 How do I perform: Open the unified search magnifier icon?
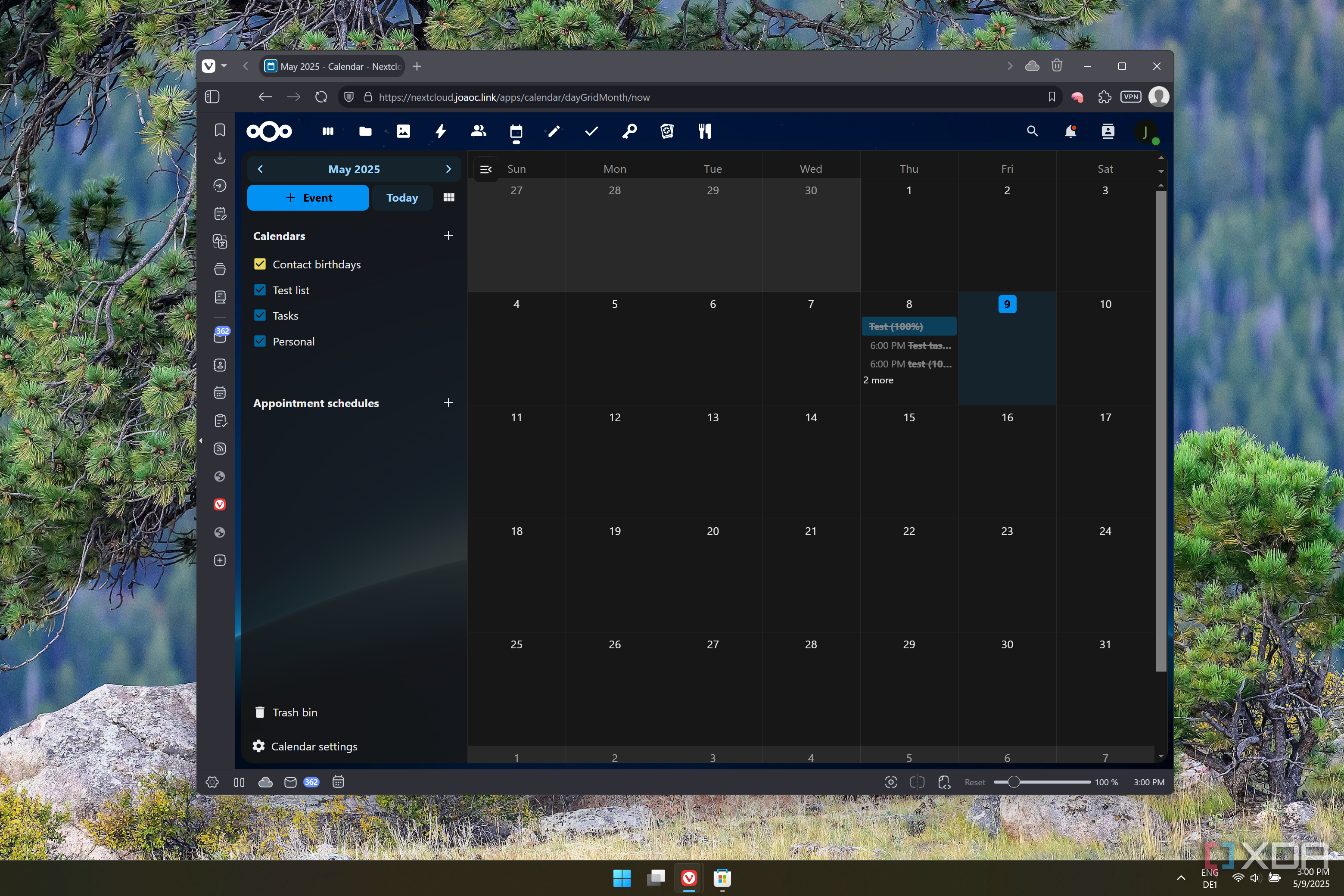click(x=1032, y=131)
